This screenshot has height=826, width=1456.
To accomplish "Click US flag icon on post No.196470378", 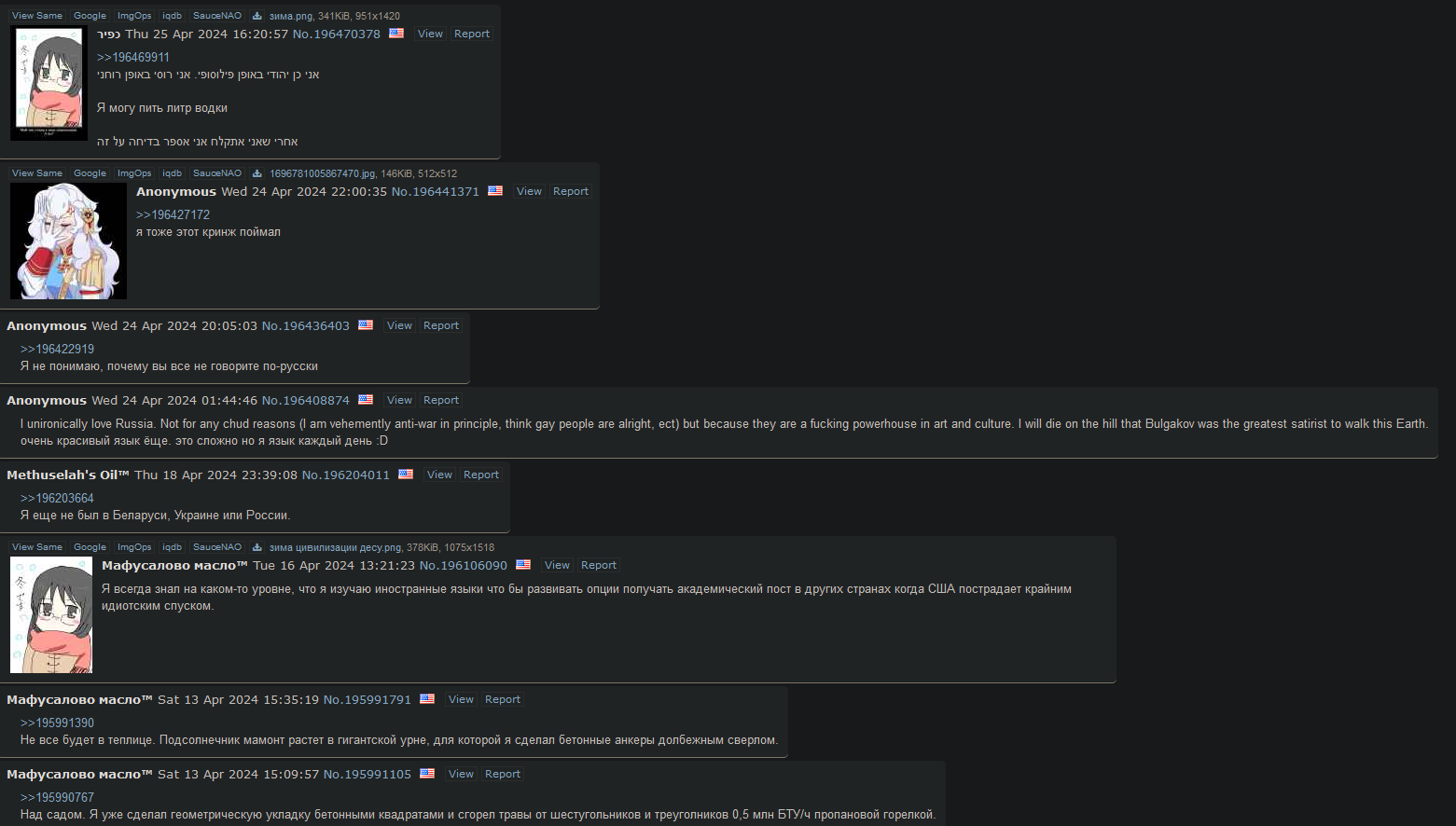I will 396,33.
